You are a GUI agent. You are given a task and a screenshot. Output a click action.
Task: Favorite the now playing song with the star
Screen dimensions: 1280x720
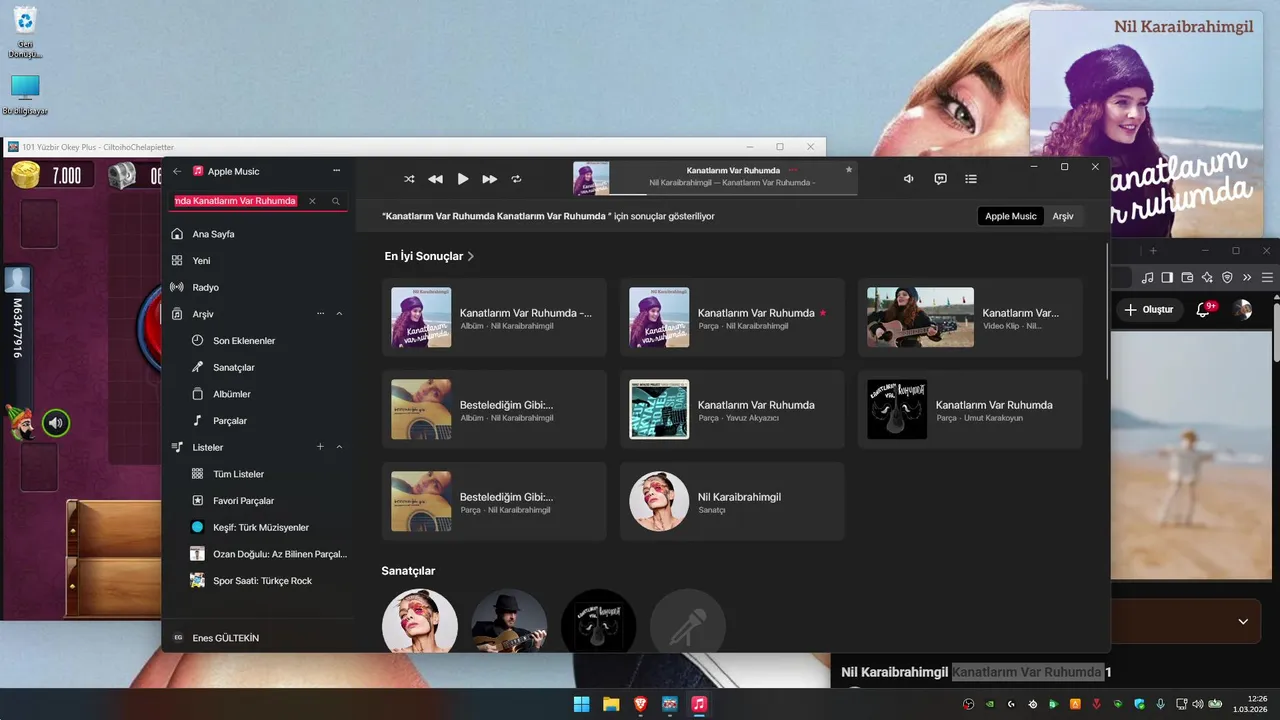849,170
